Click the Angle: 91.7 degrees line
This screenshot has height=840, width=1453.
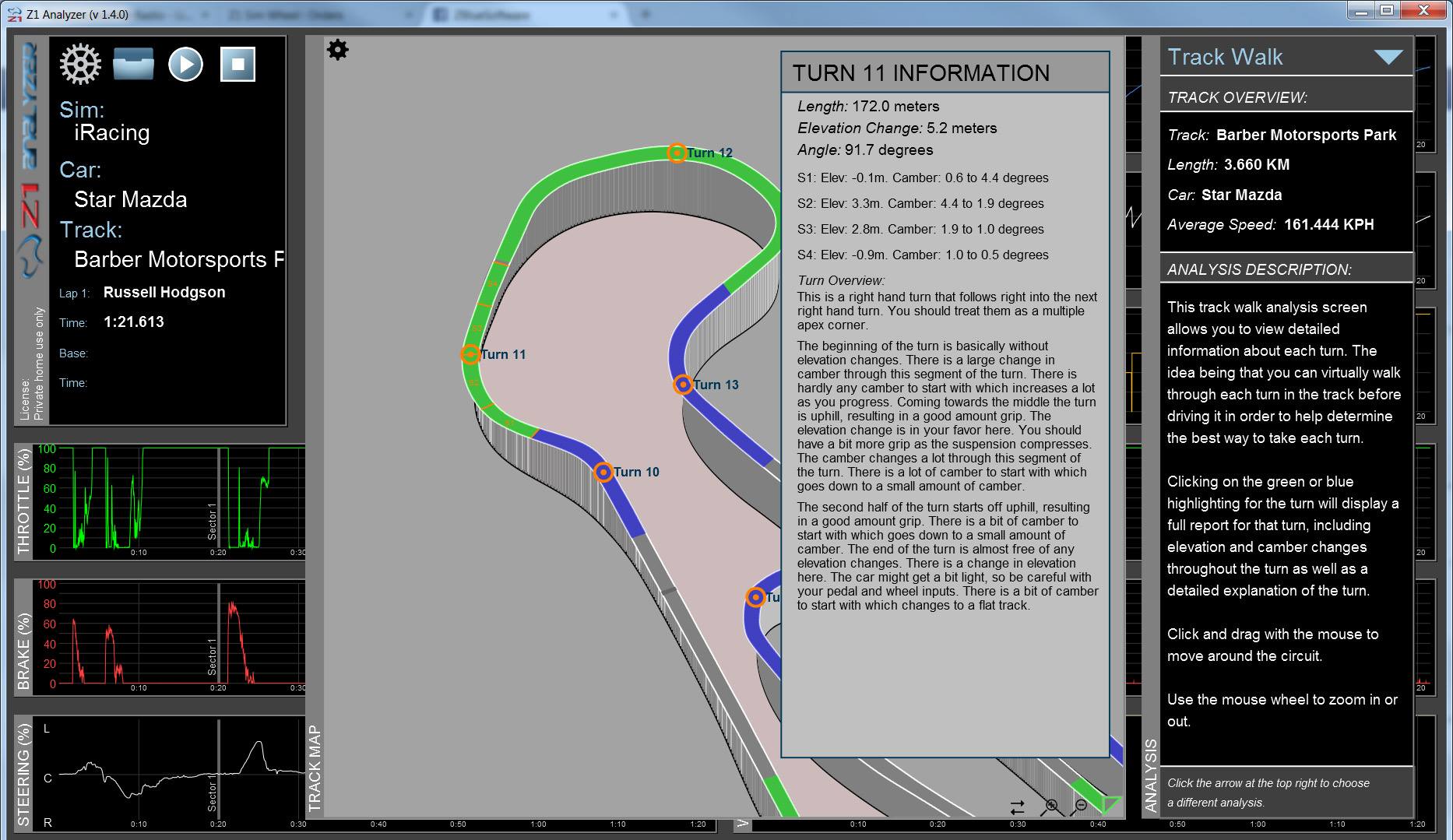865,149
